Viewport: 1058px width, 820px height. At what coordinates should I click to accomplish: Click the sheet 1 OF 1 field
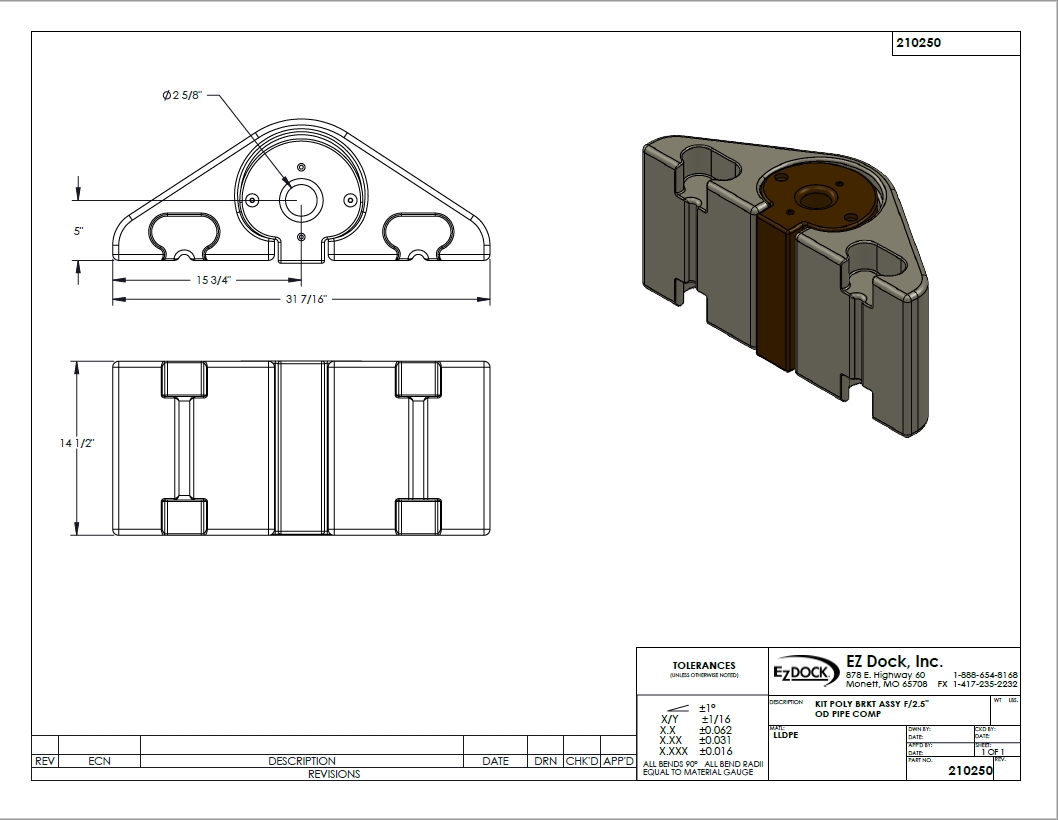point(993,751)
